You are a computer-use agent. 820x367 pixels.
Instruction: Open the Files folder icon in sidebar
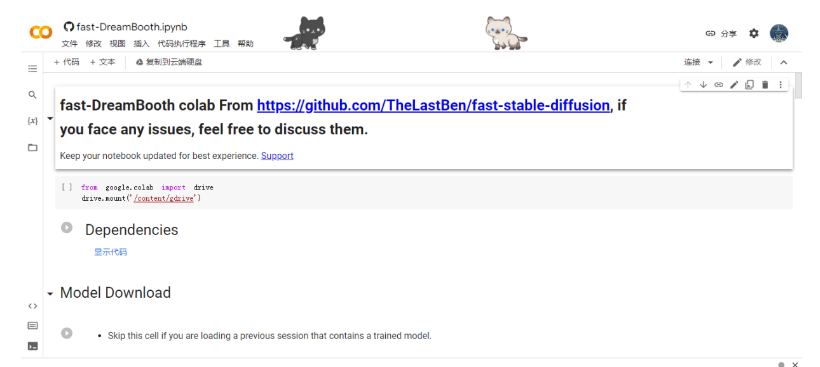(x=32, y=147)
